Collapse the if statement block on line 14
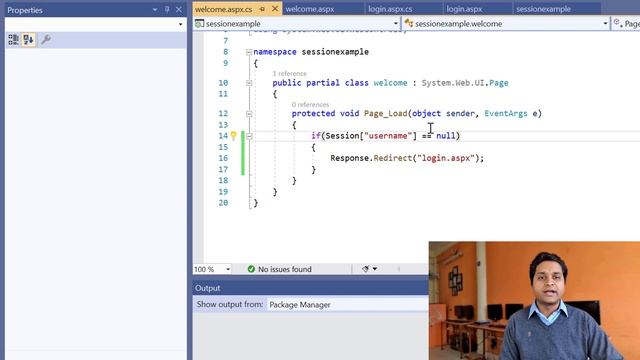The image size is (640, 360). tap(249, 136)
